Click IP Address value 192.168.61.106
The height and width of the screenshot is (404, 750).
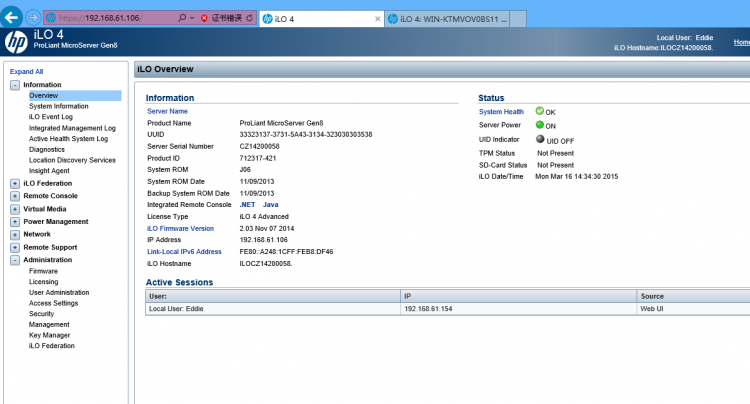[264, 240]
